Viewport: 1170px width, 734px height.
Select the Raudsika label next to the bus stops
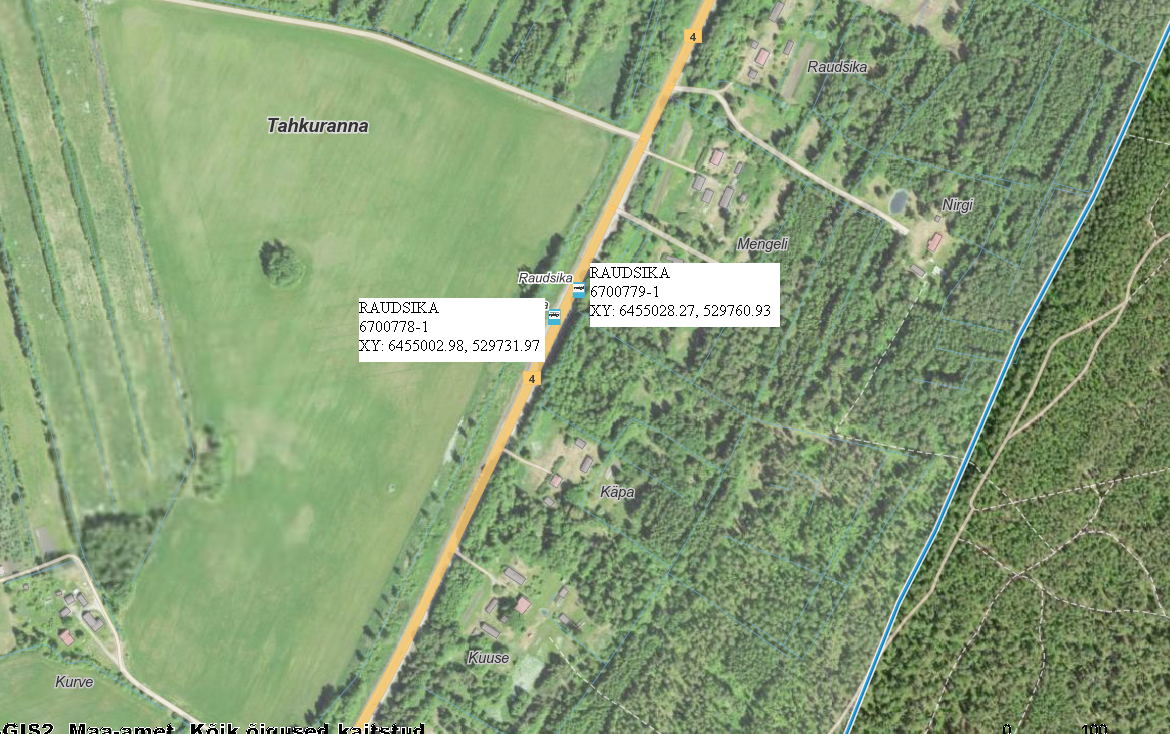click(x=545, y=277)
